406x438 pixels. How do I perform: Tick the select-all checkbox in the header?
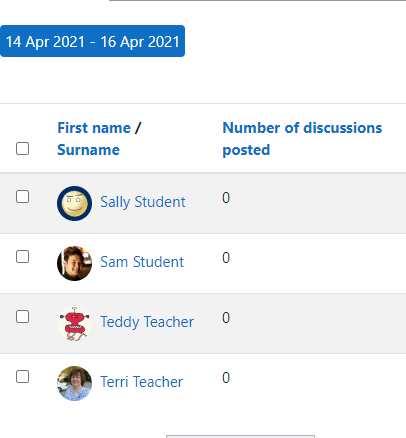pos(22,149)
